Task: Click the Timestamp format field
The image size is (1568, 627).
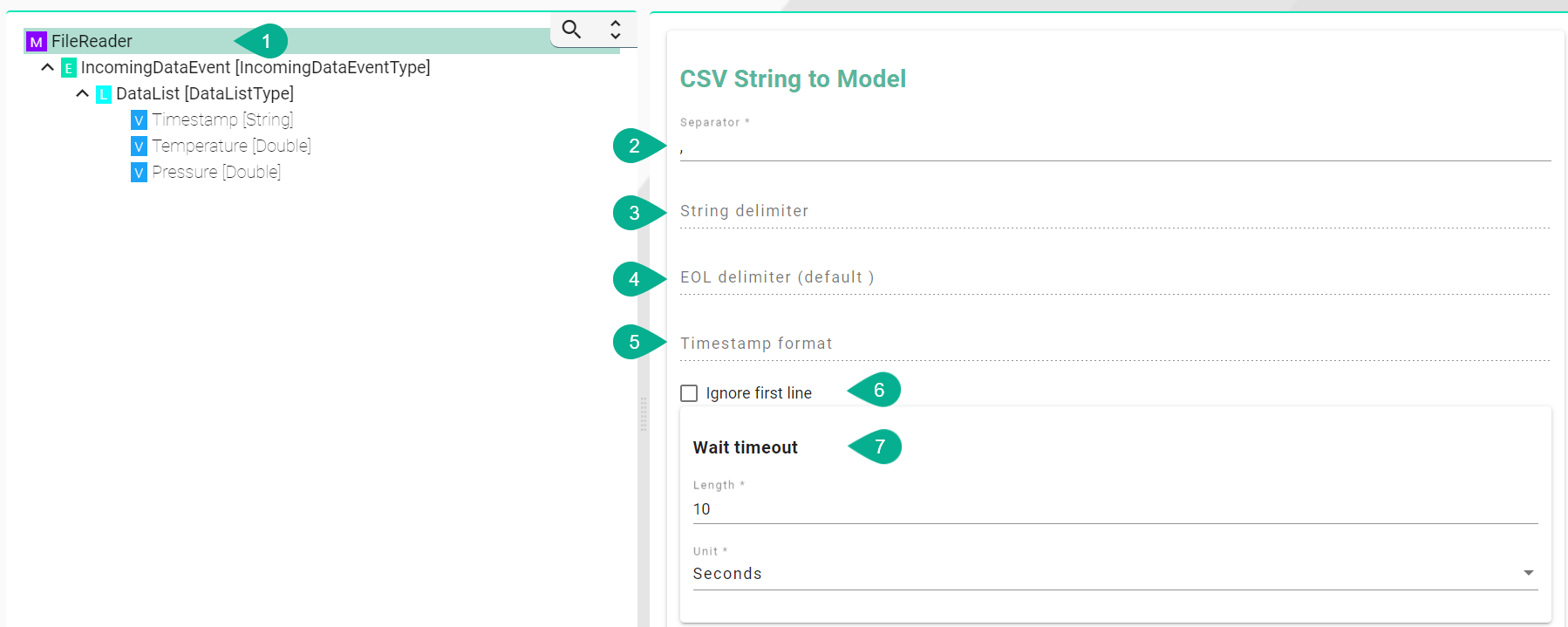Action: (x=1115, y=344)
